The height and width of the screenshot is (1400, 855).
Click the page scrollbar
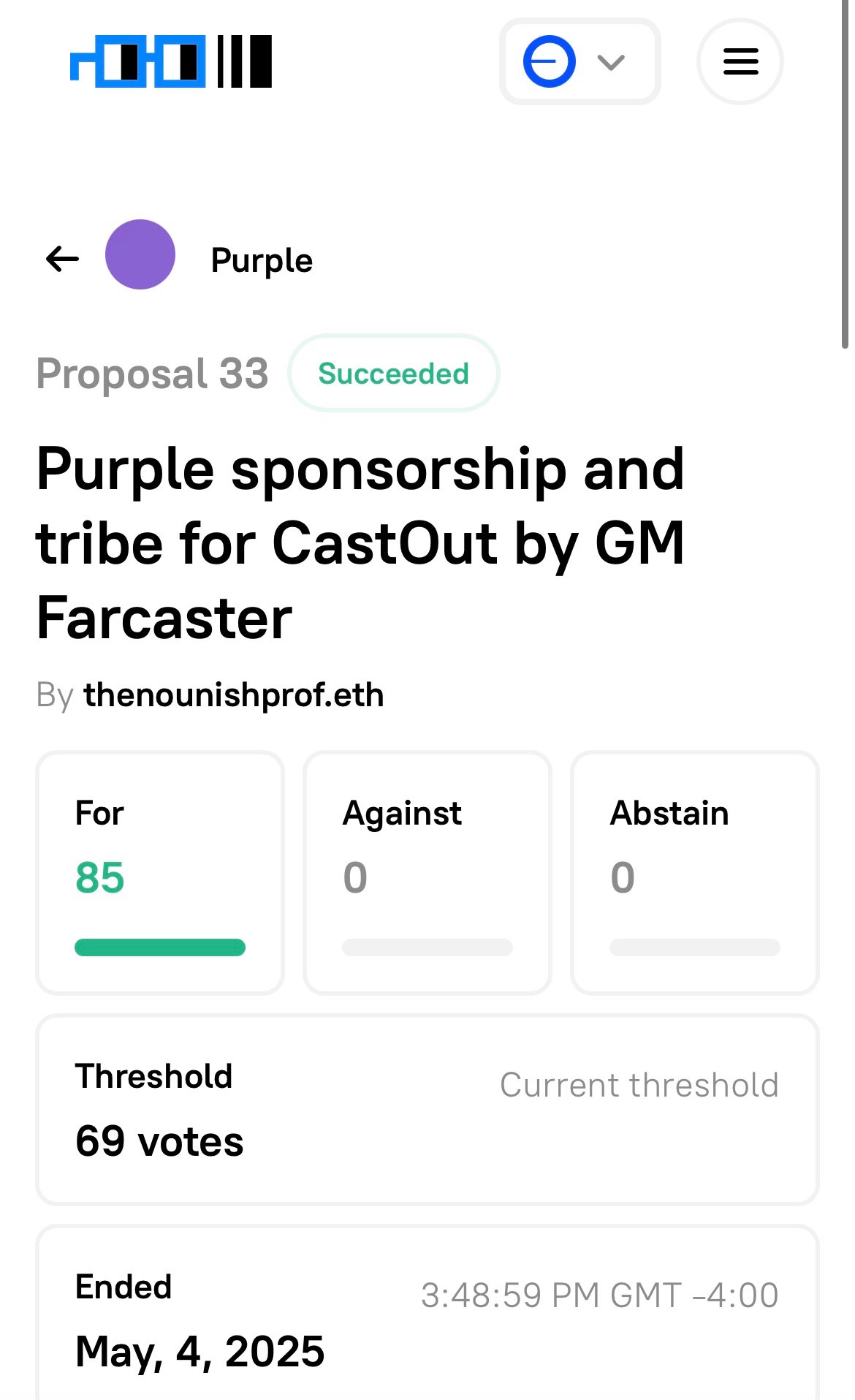coord(845,175)
